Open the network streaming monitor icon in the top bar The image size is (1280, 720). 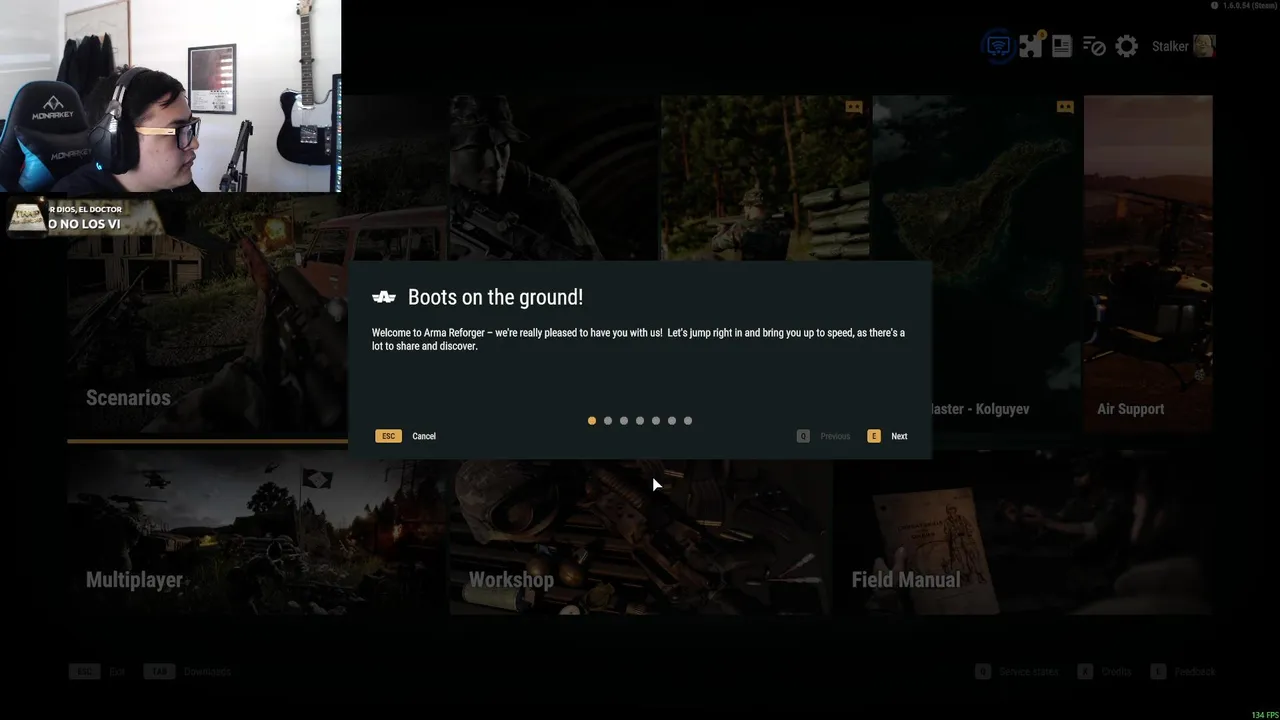(x=998, y=46)
